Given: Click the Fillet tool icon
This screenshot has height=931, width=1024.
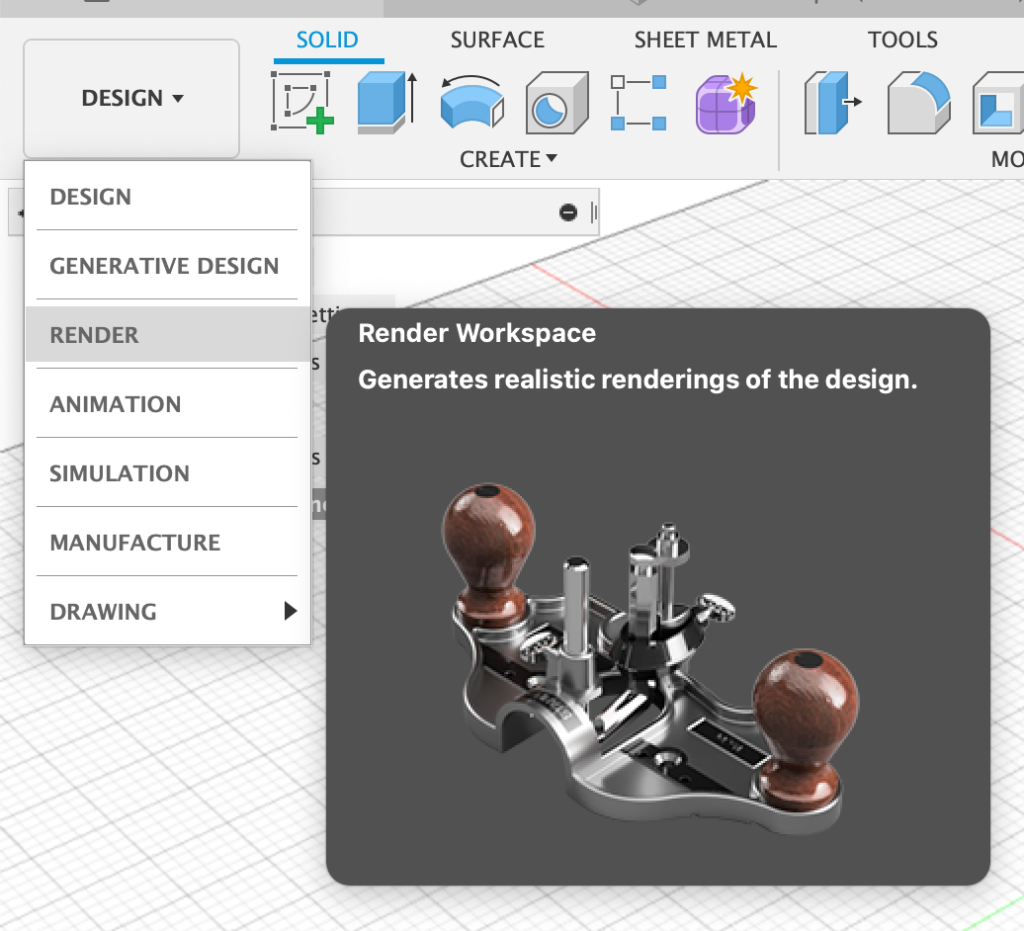Looking at the screenshot, I should 919,103.
